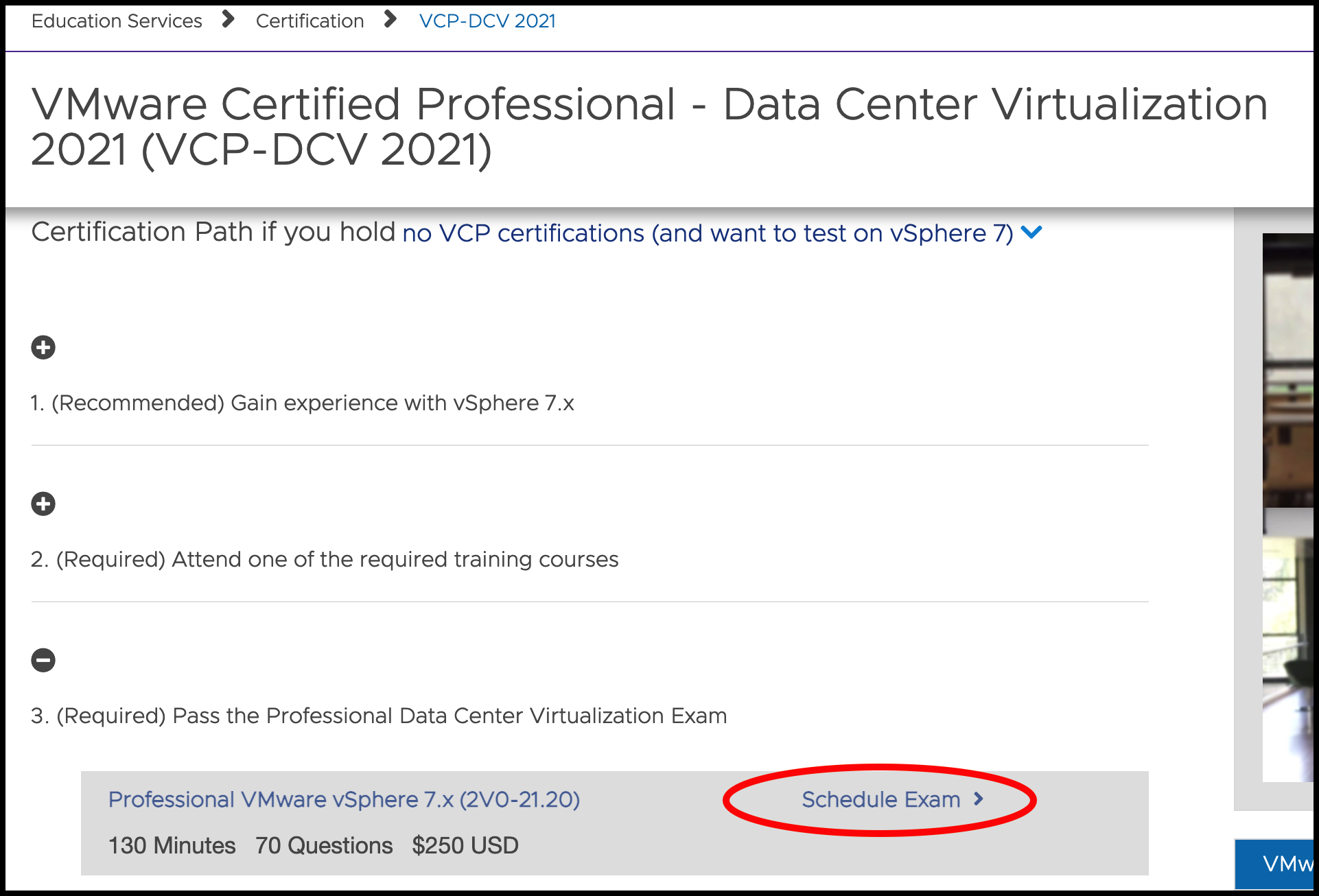The image size is (1319, 896).
Task: Open the VCP-DCV 2021 breadcrumb link
Action: coord(487,21)
